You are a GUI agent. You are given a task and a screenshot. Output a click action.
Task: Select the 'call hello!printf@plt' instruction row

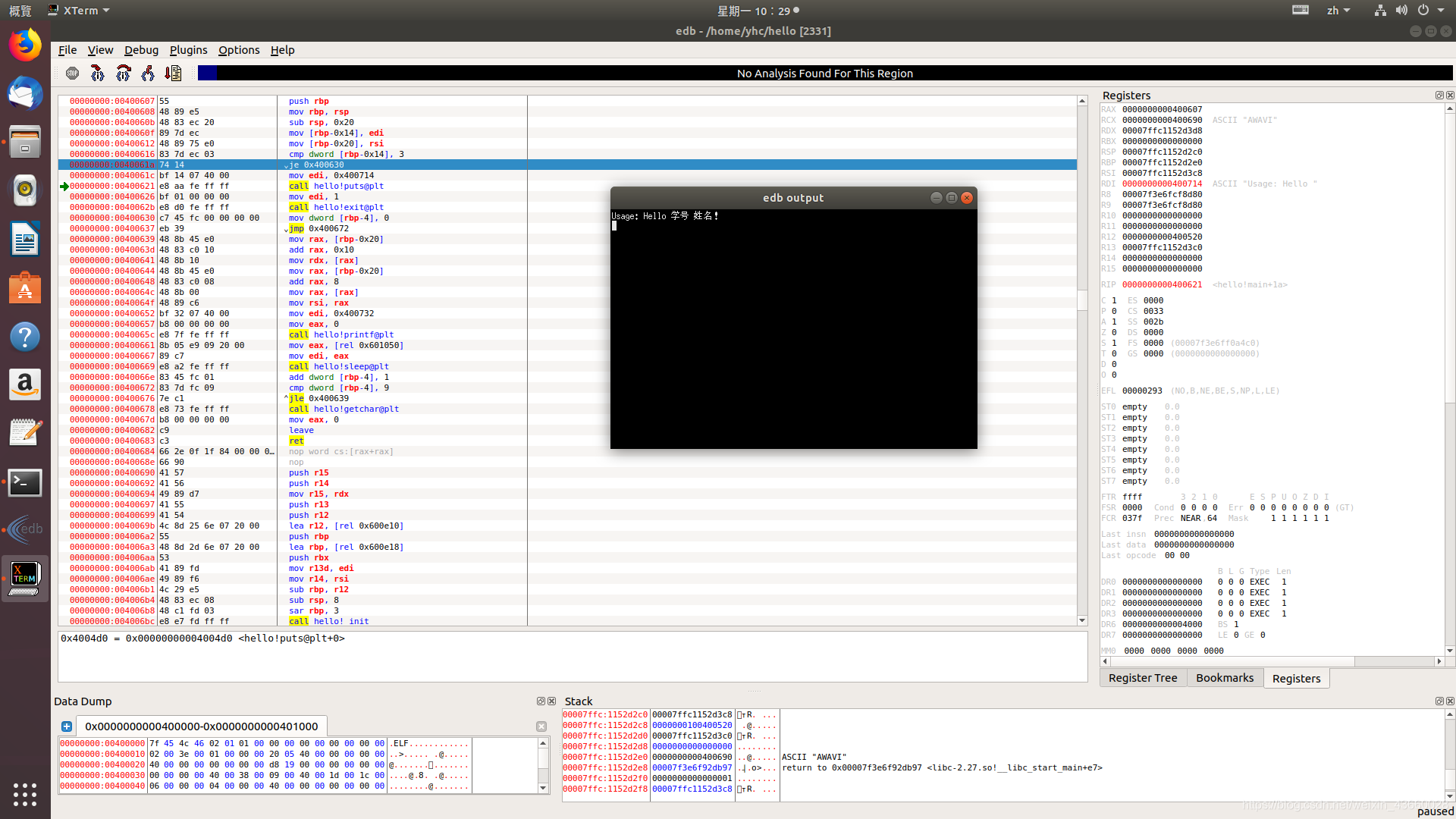point(567,334)
